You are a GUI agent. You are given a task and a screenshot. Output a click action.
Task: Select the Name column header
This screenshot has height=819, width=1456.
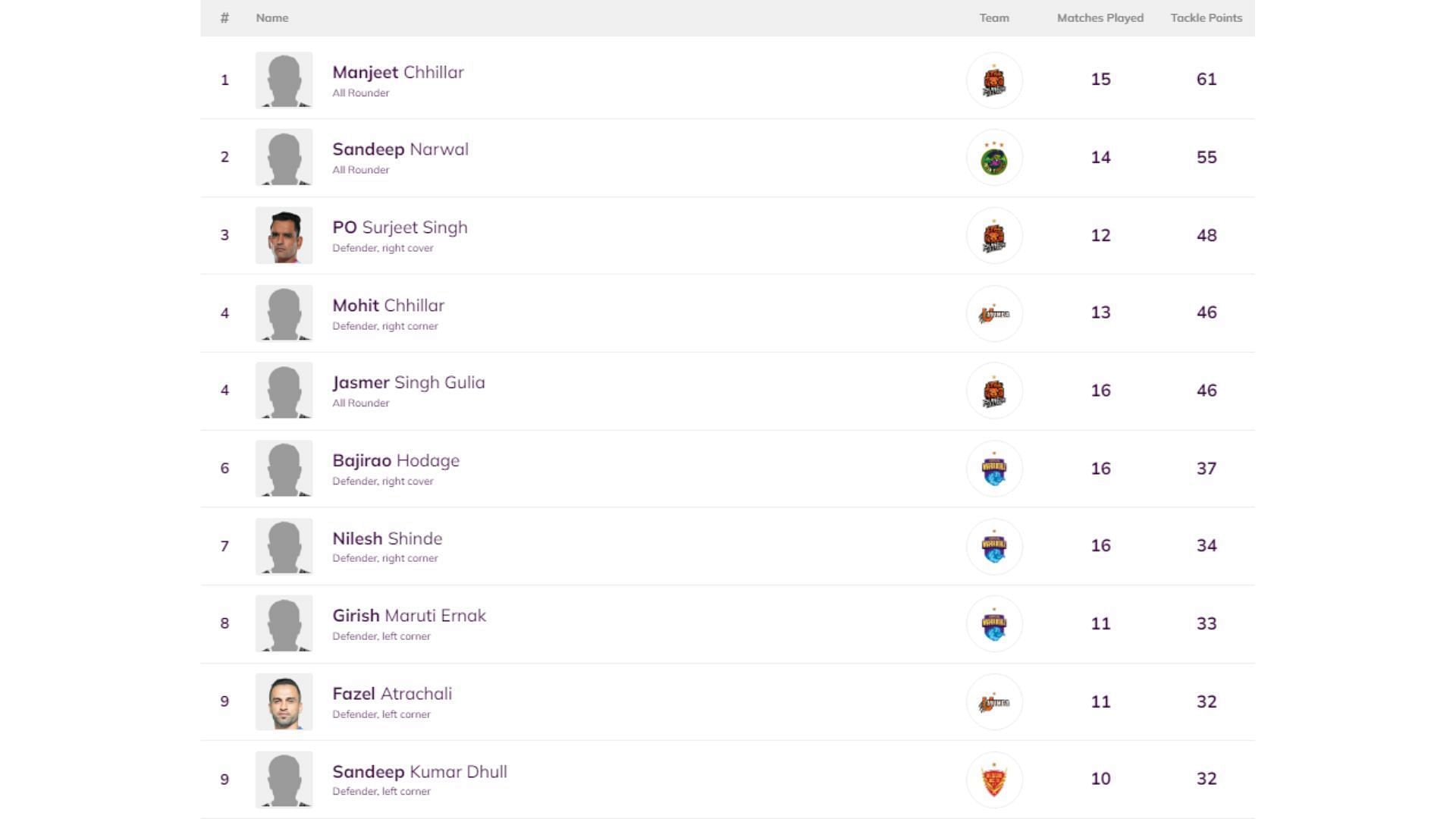(x=271, y=18)
